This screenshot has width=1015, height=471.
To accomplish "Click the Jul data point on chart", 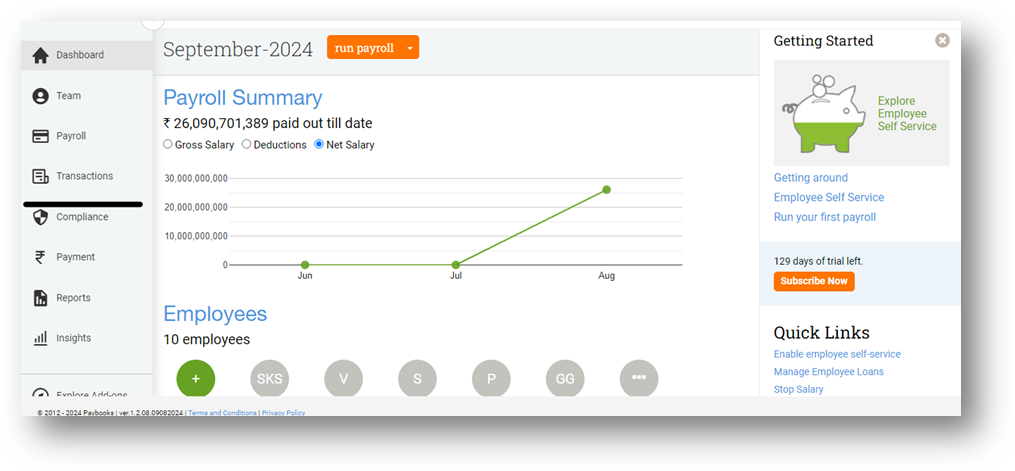I will click(x=456, y=265).
